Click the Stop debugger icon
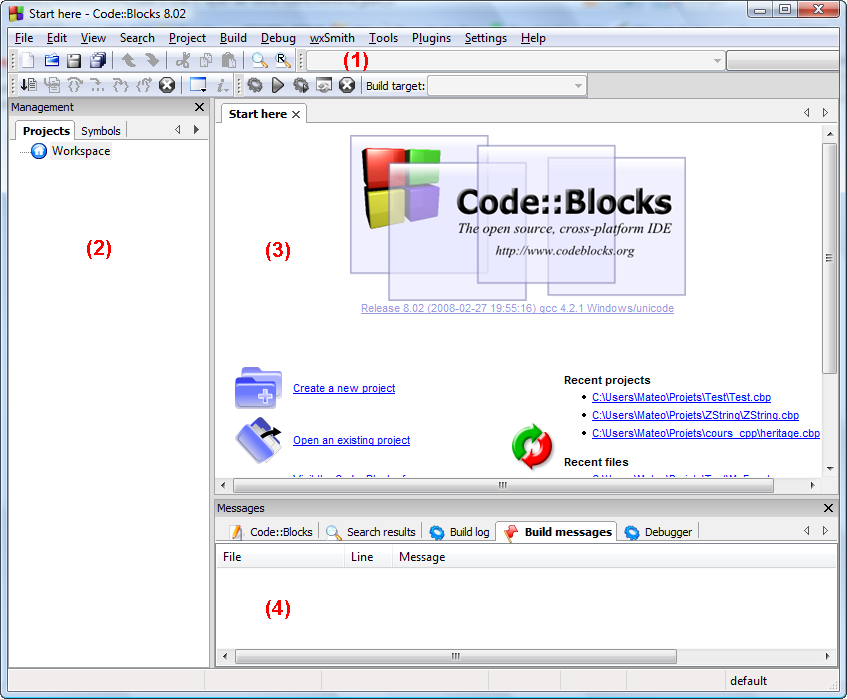Image resolution: width=847 pixels, height=699 pixels. tap(167, 85)
